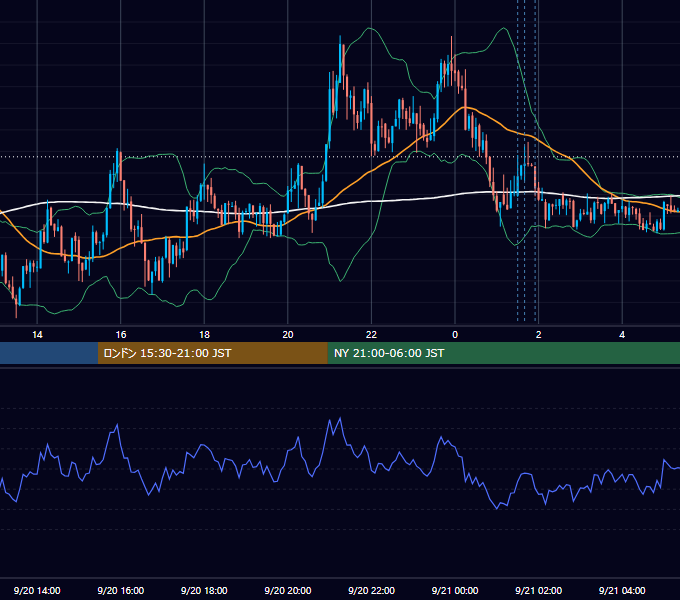680x600 pixels.
Task: Click the London 15:30-21:00 JST session bar
Action: tap(212, 353)
